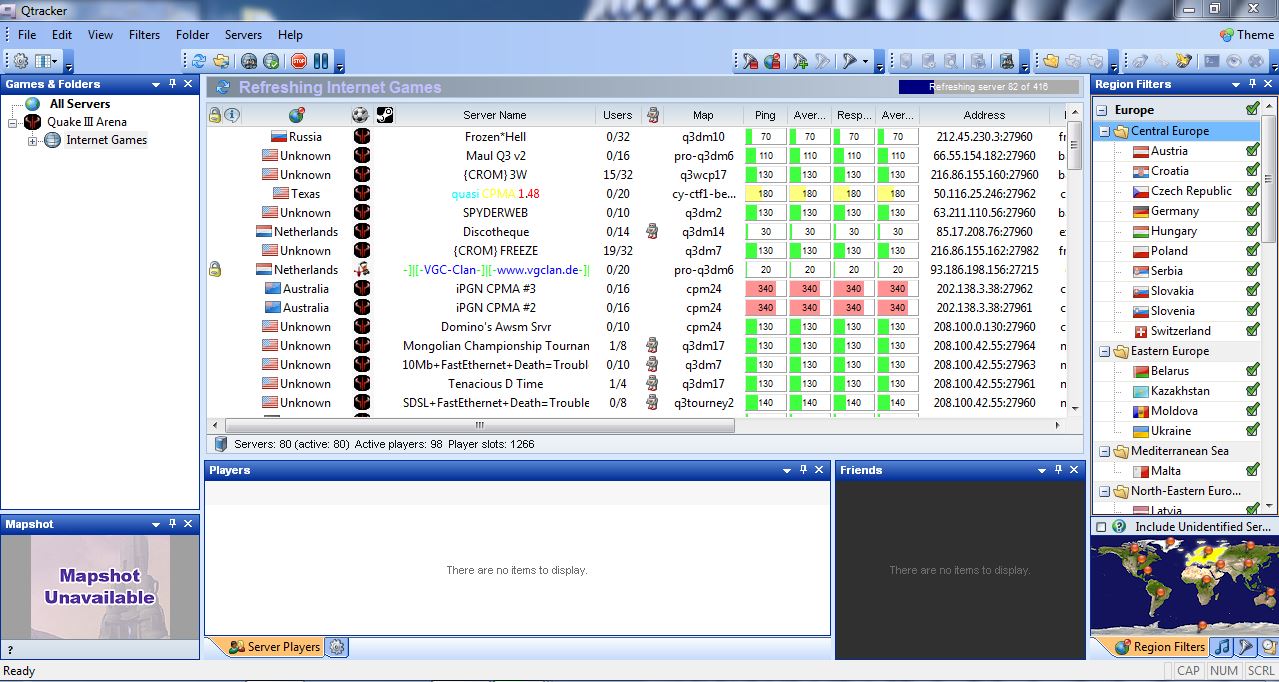
Task: Open the Edit menu
Action: pos(62,34)
